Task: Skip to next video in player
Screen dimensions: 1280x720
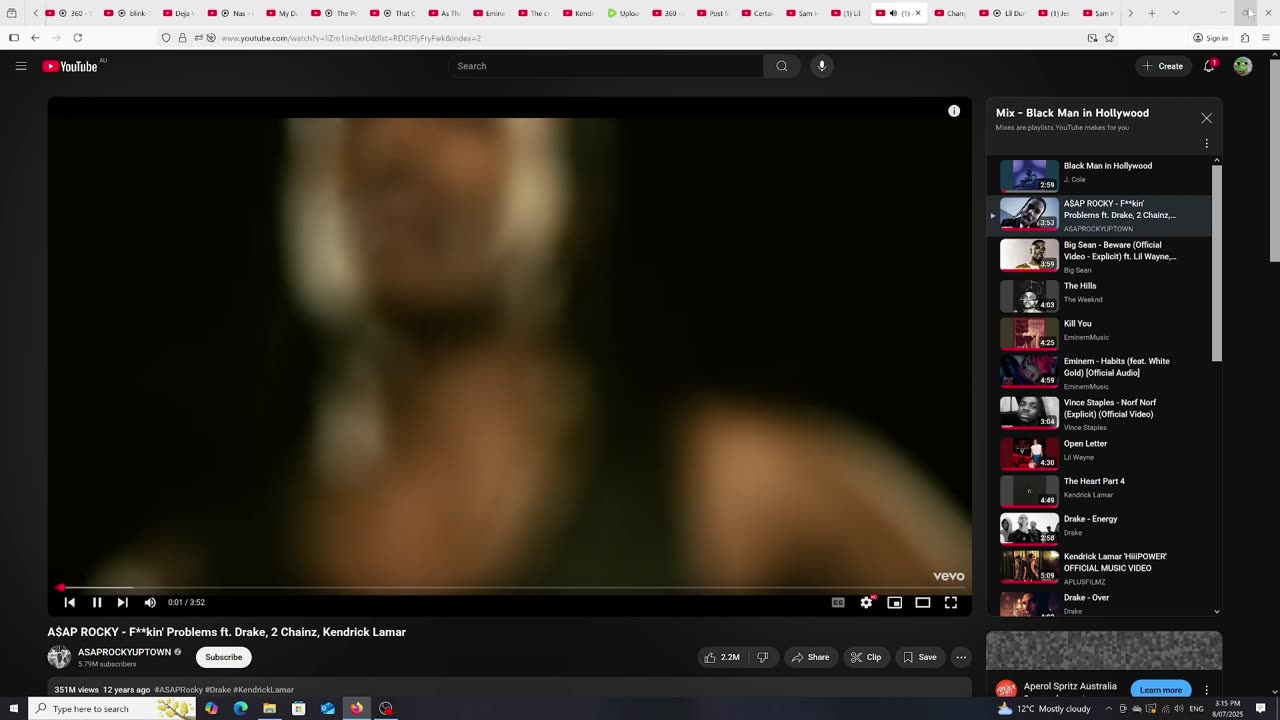Action: (123, 602)
